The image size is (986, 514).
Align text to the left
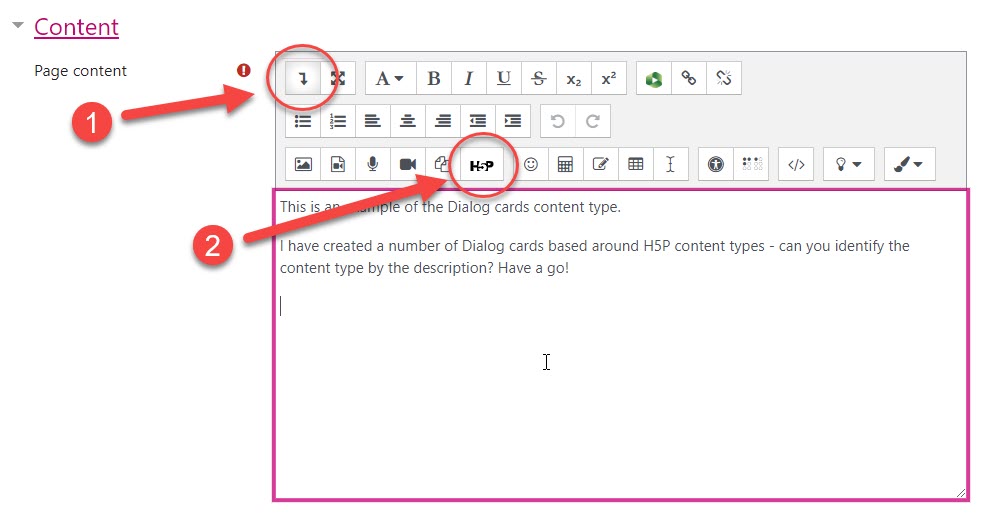coord(373,121)
